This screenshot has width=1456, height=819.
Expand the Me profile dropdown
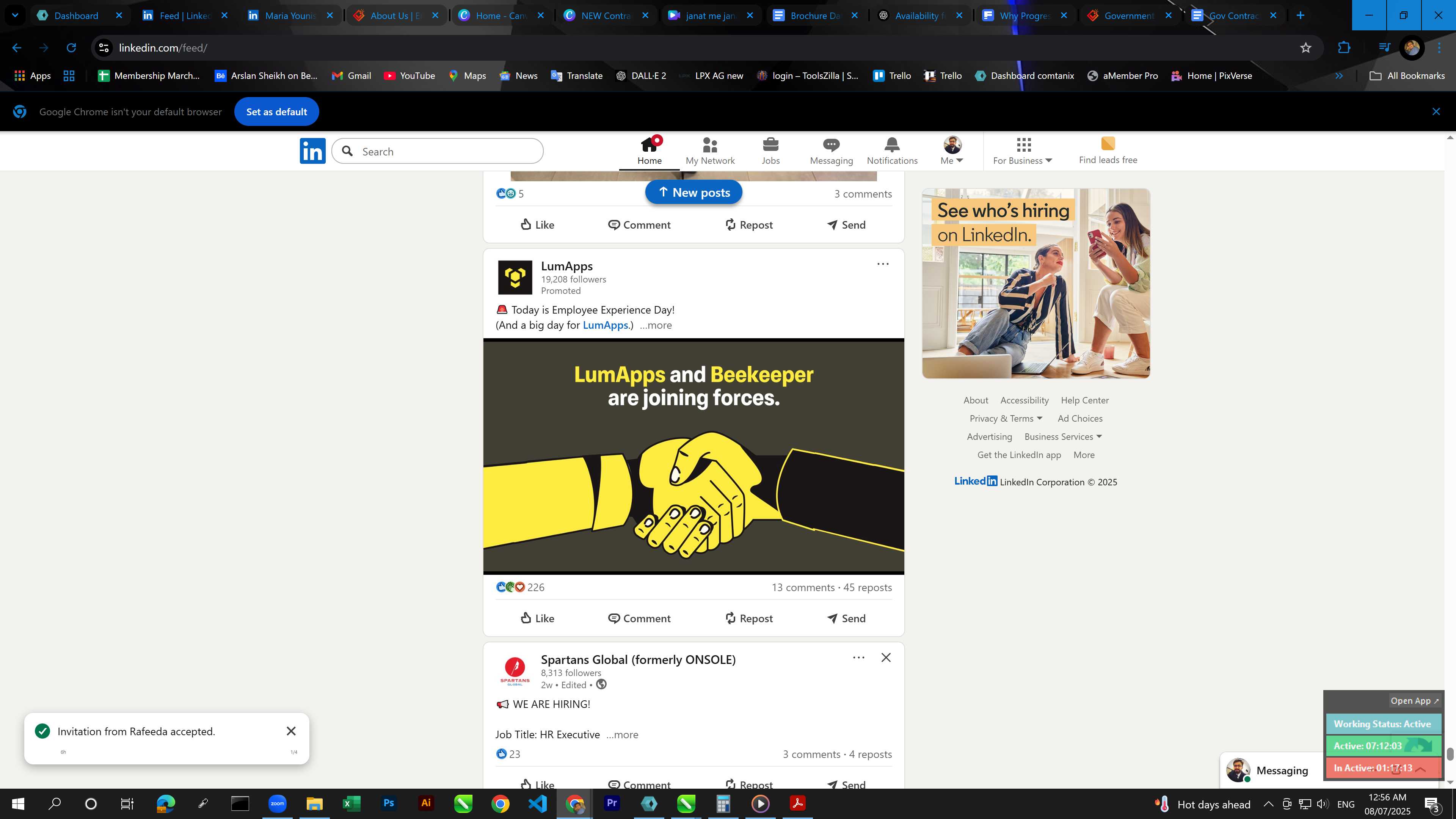(952, 151)
